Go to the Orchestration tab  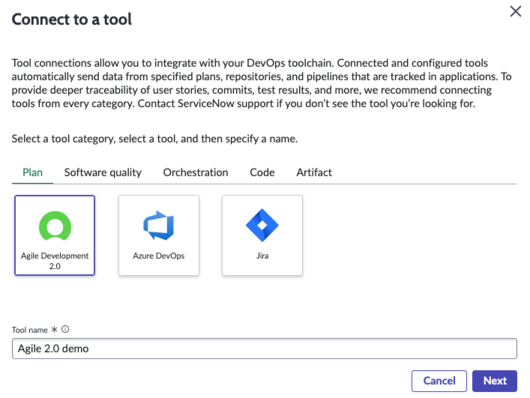pos(195,173)
